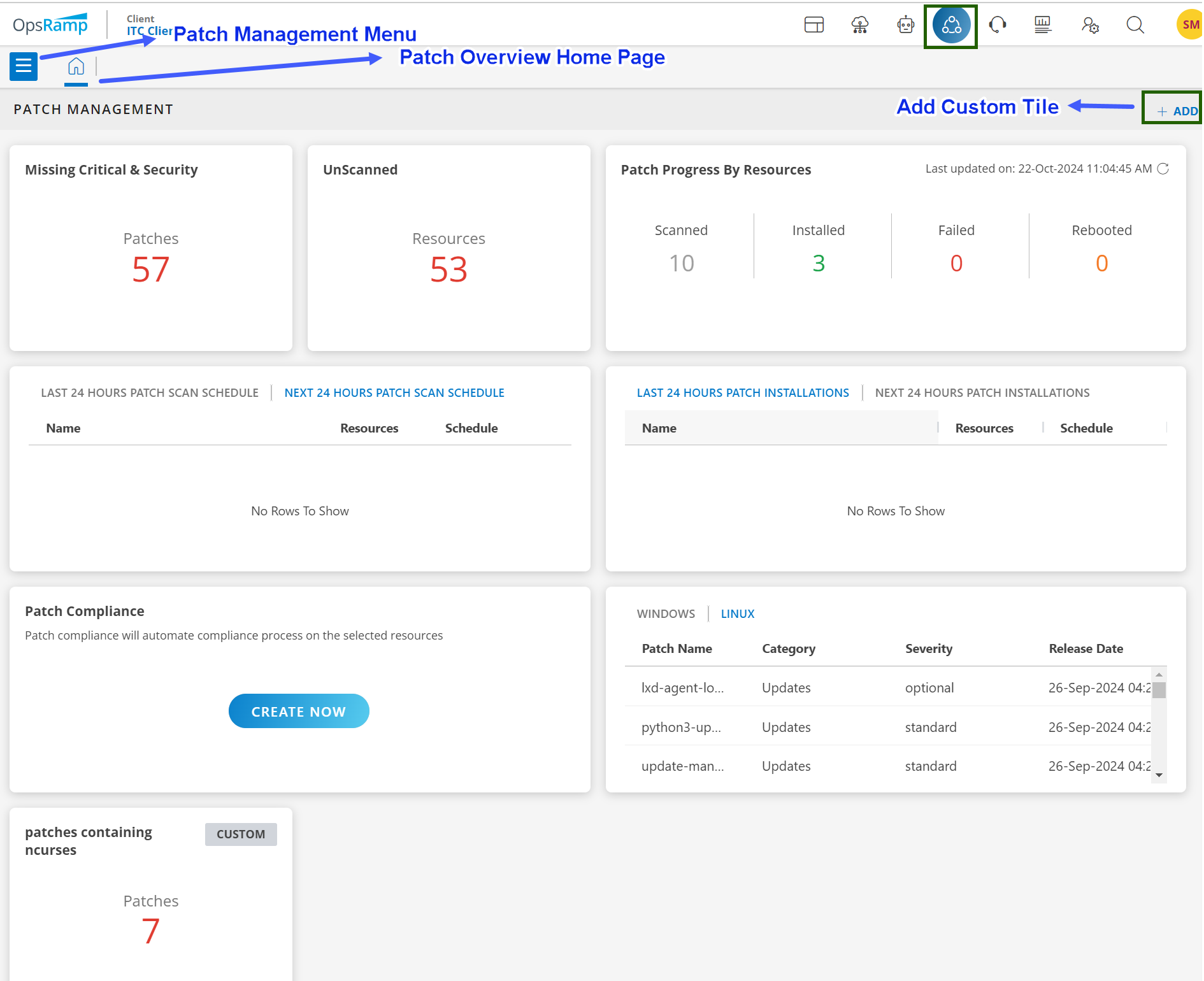This screenshot has width=1204, height=981.
Task: Go to the Patch Overview home icon
Action: [x=76, y=66]
